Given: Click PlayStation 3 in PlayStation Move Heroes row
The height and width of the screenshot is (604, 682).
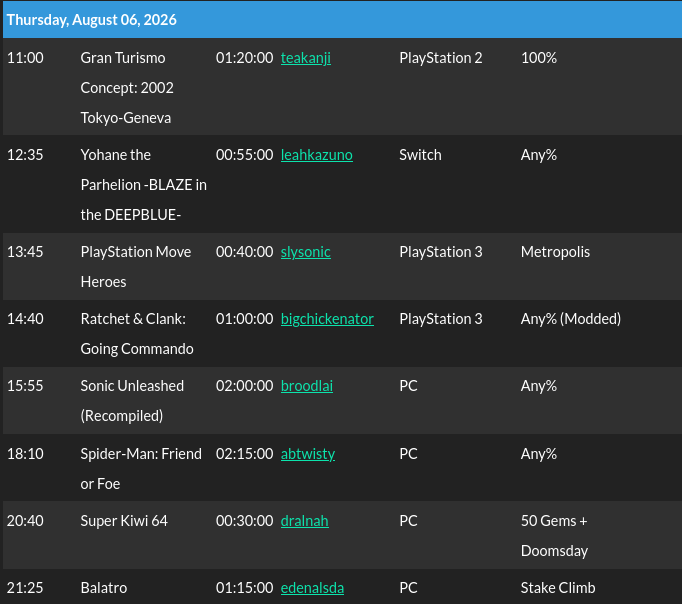Looking at the screenshot, I should tap(441, 252).
